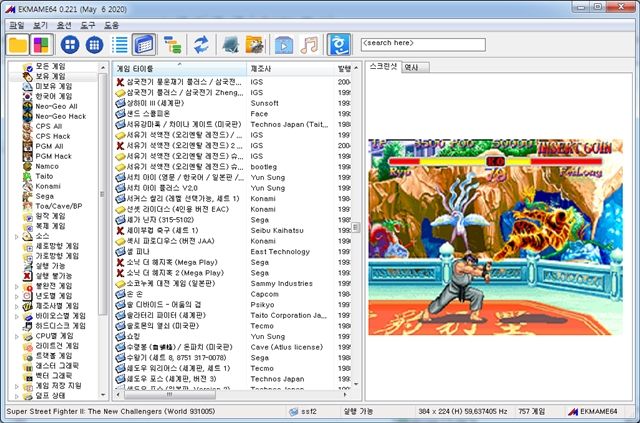The width and height of the screenshot is (640, 423).
Task: Select PGM Hack folder
Action: pyautogui.click(x=53, y=156)
